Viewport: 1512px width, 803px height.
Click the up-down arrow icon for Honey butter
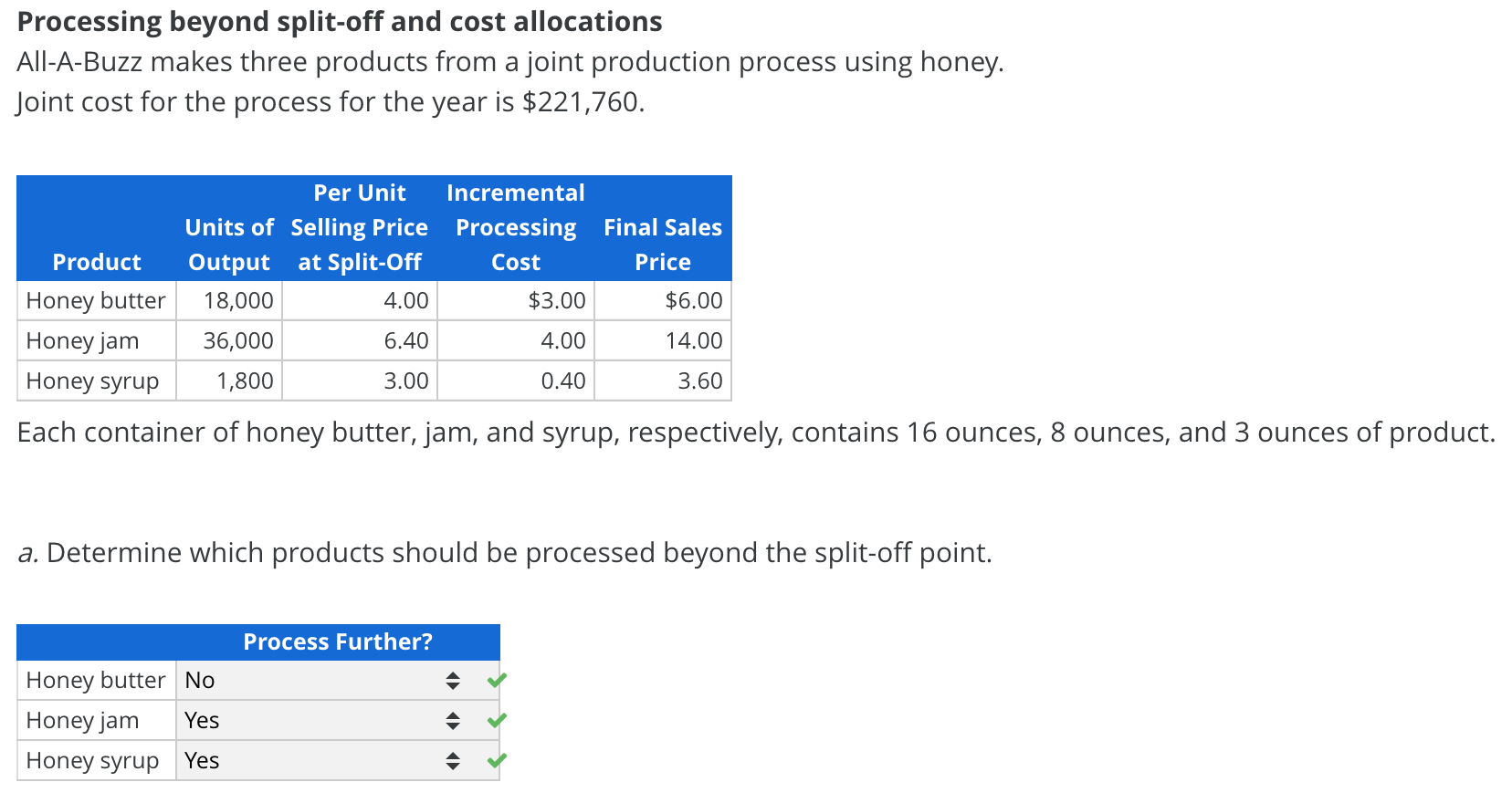pyautogui.click(x=453, y=680)
